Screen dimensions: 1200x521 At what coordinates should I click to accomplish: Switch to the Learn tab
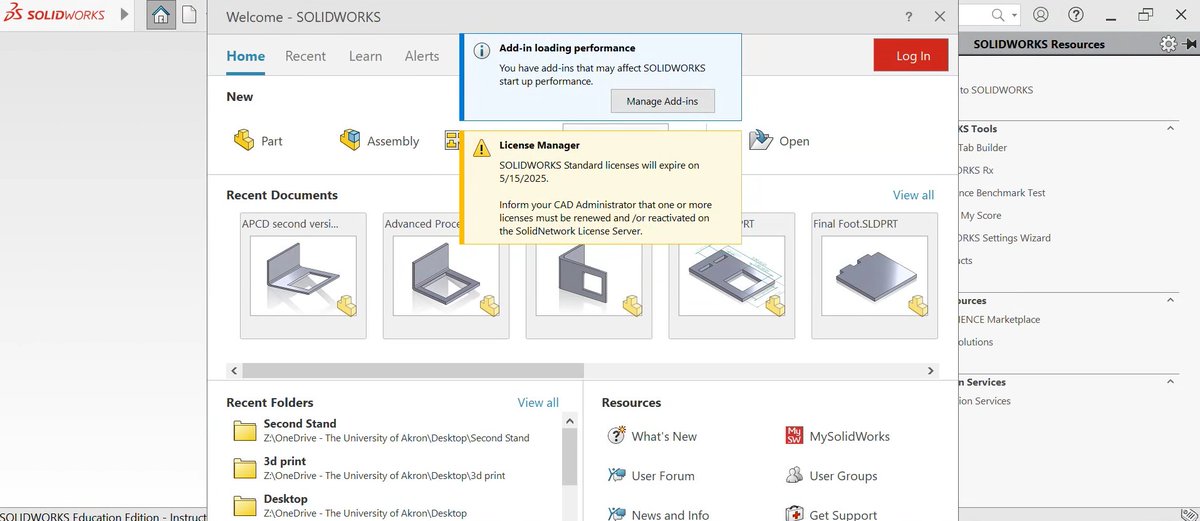tap(365, 56)
